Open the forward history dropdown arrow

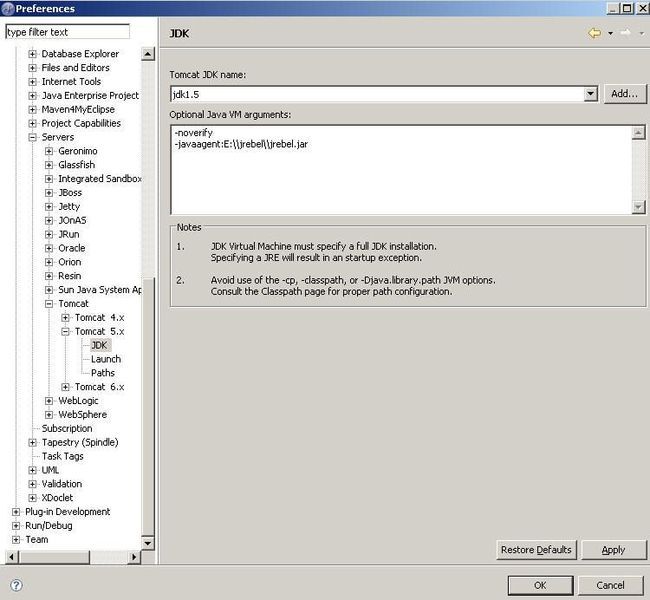coord(642,33)
